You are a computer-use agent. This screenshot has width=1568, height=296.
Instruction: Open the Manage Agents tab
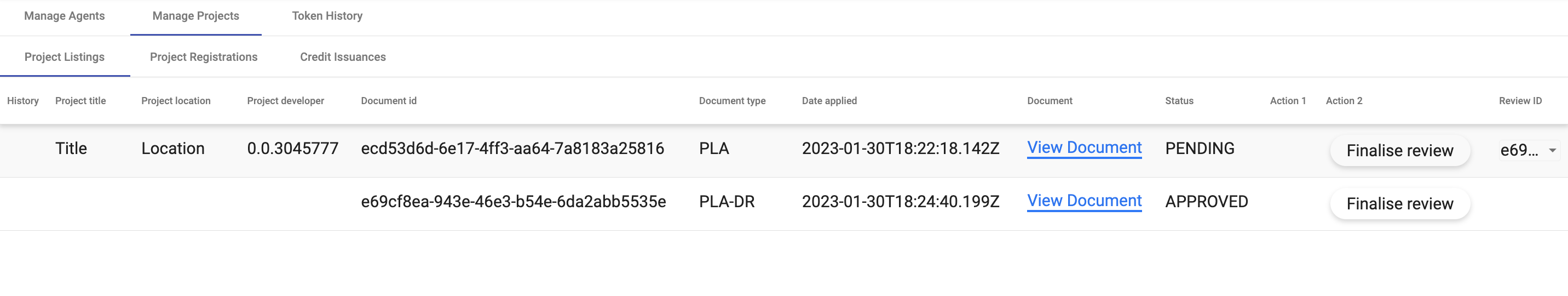tap(65, 16)
